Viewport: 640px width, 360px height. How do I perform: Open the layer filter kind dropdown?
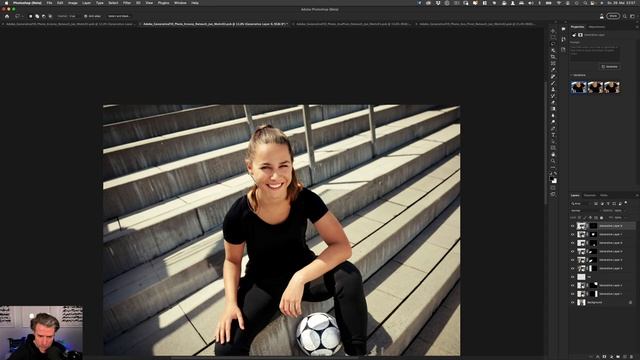(x=581, y=203)
